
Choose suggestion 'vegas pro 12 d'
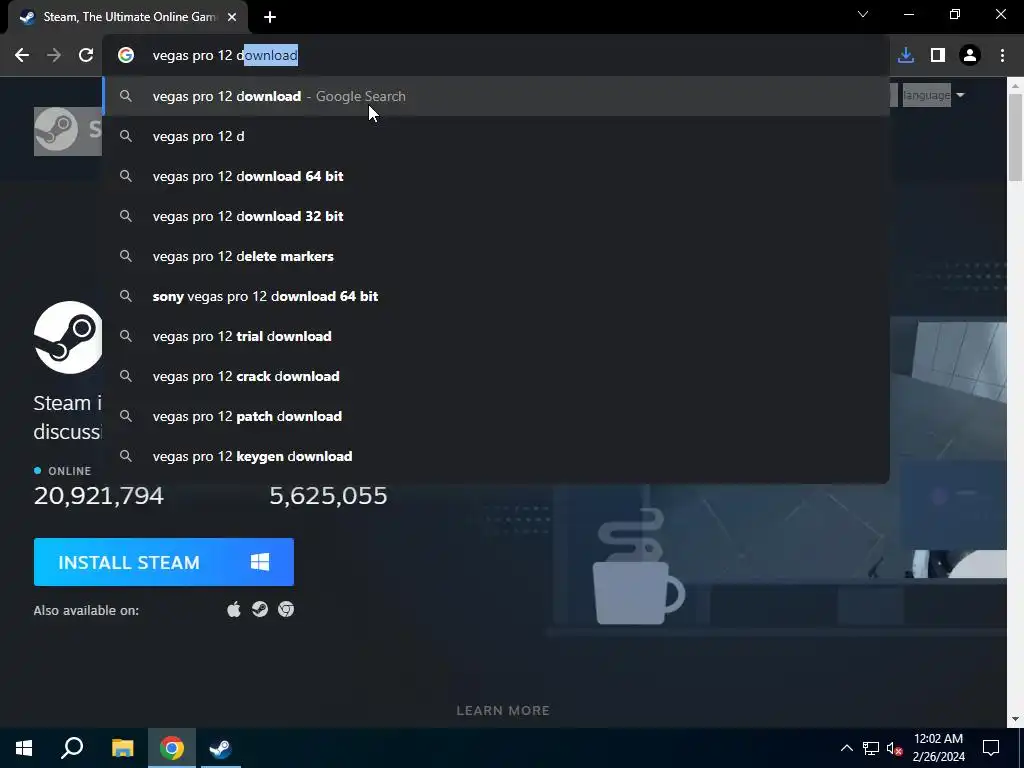pos(496,136)
